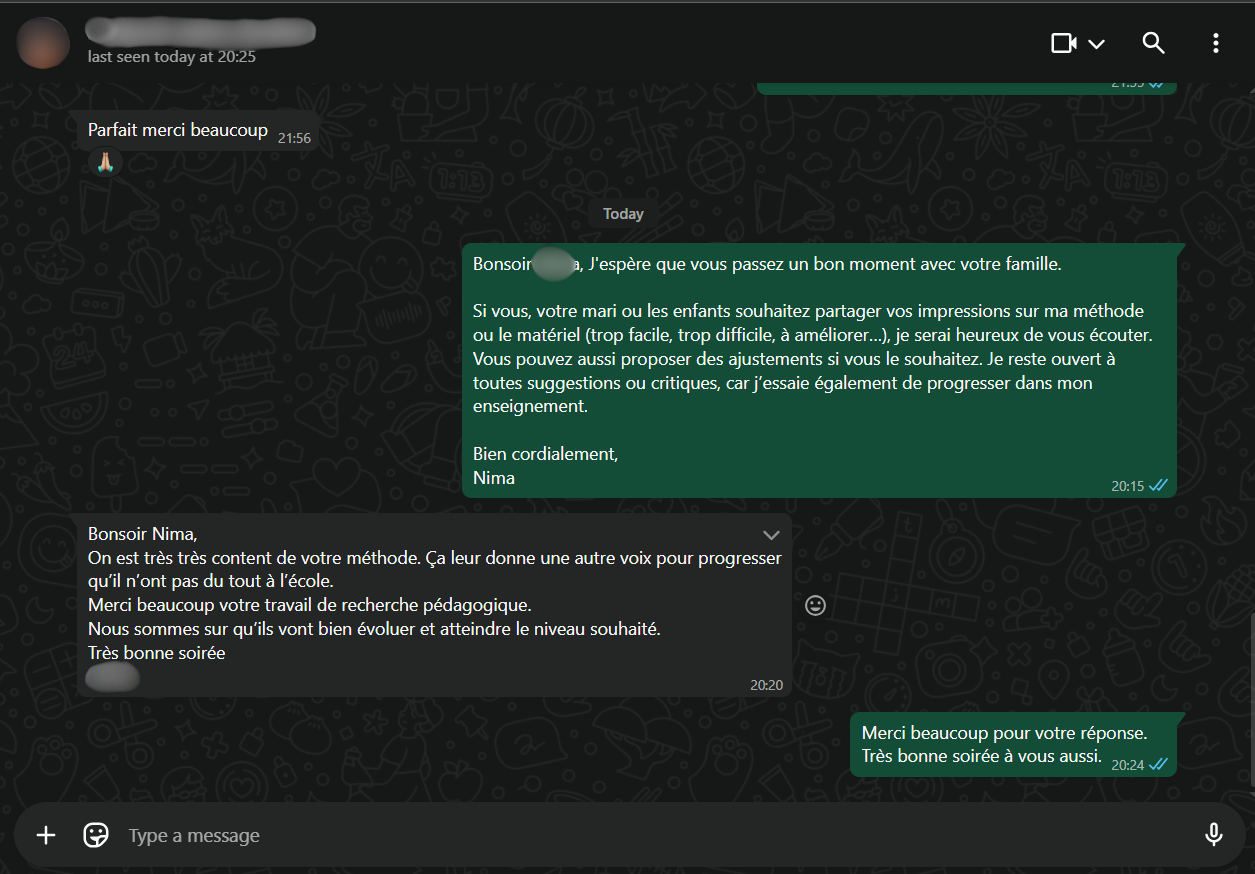Open the three-dot chat menu
Viewport: 1255px width, 874px height.
pos(1215,43)
